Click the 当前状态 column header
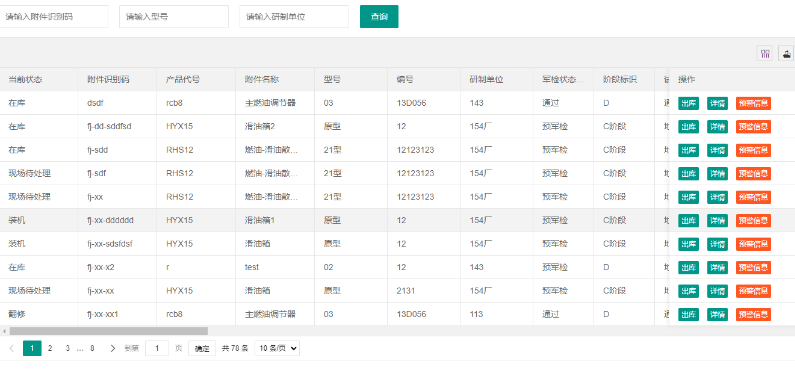The height and width of the screenshot is (369, 795). point(39,80)
